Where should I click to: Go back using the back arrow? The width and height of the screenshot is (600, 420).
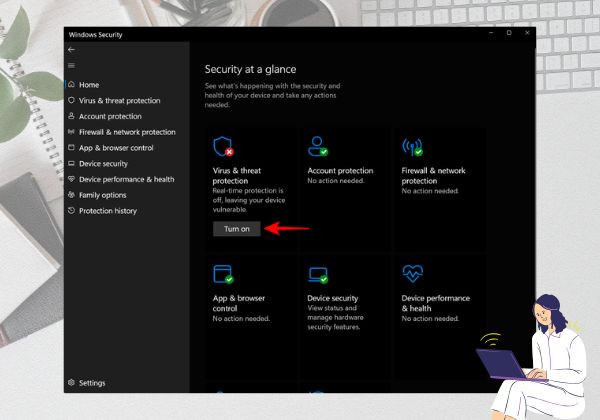coord(71,50)
